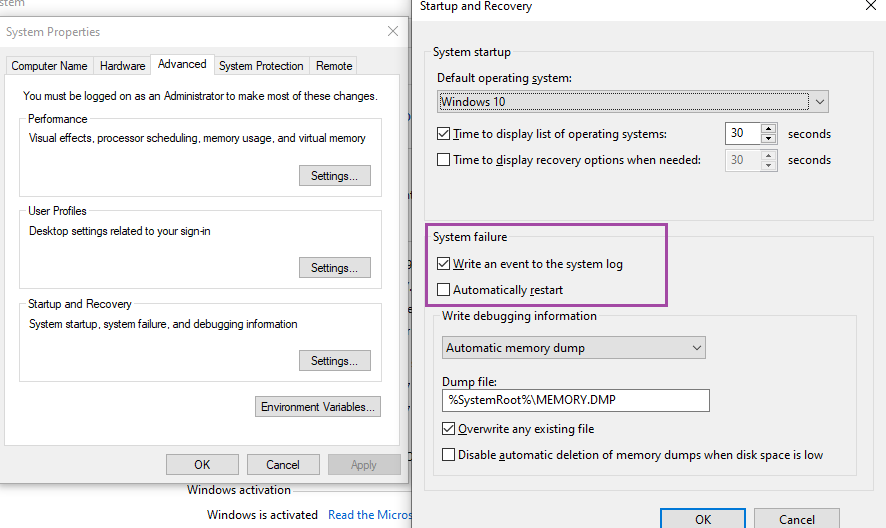The width and height of the screenshot is (886, 528).
Task: Uncheck 'Time to display list of operating systems'
Action: click(x=444, y=134)
